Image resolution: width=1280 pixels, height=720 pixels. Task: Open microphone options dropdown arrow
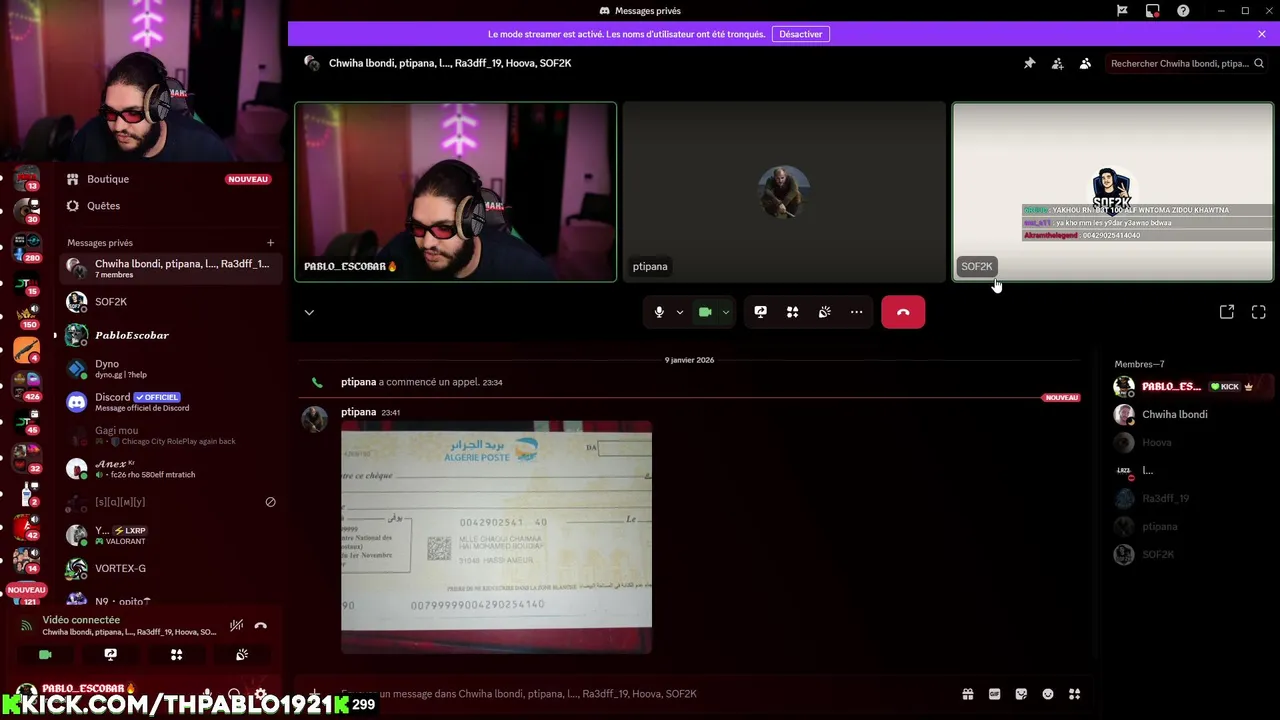[x=680, y=312]
